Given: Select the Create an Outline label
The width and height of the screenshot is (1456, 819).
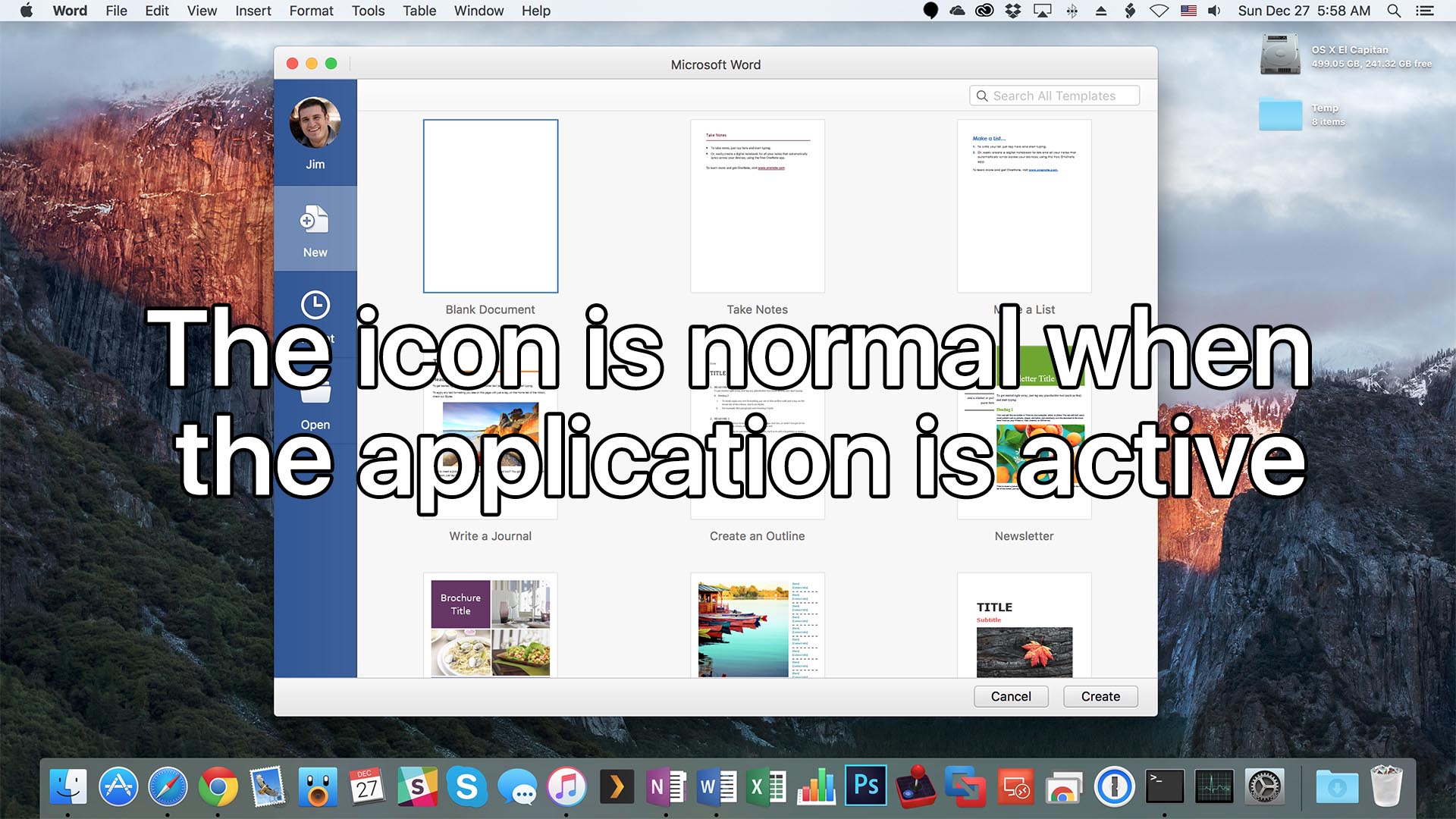Looking at the screenshot, I should [757, 536].
